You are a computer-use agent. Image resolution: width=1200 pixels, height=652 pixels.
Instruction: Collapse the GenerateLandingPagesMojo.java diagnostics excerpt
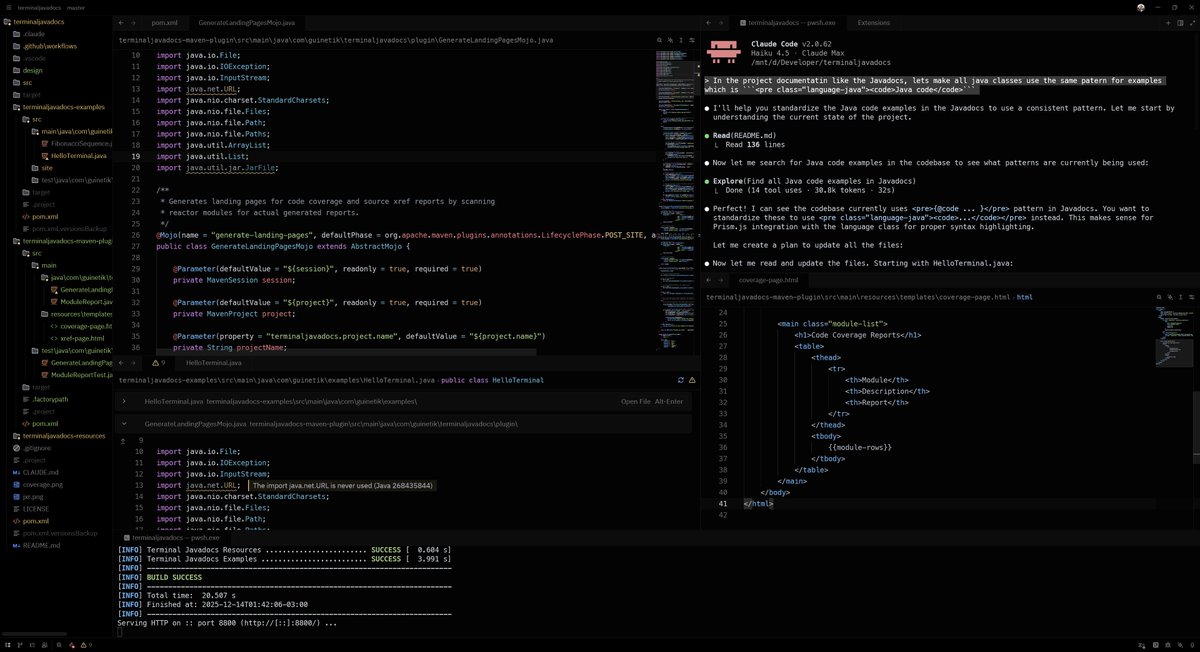(x=124, y=424)
